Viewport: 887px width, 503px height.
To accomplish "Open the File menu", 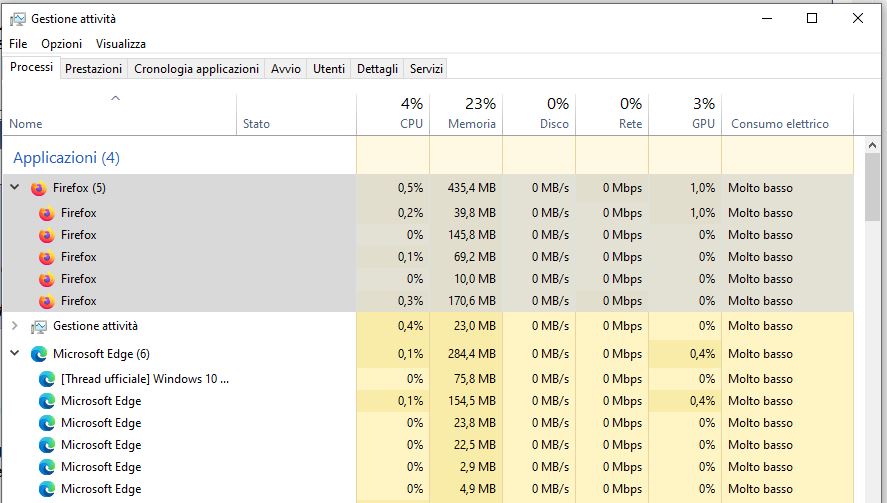I will 18,44.
